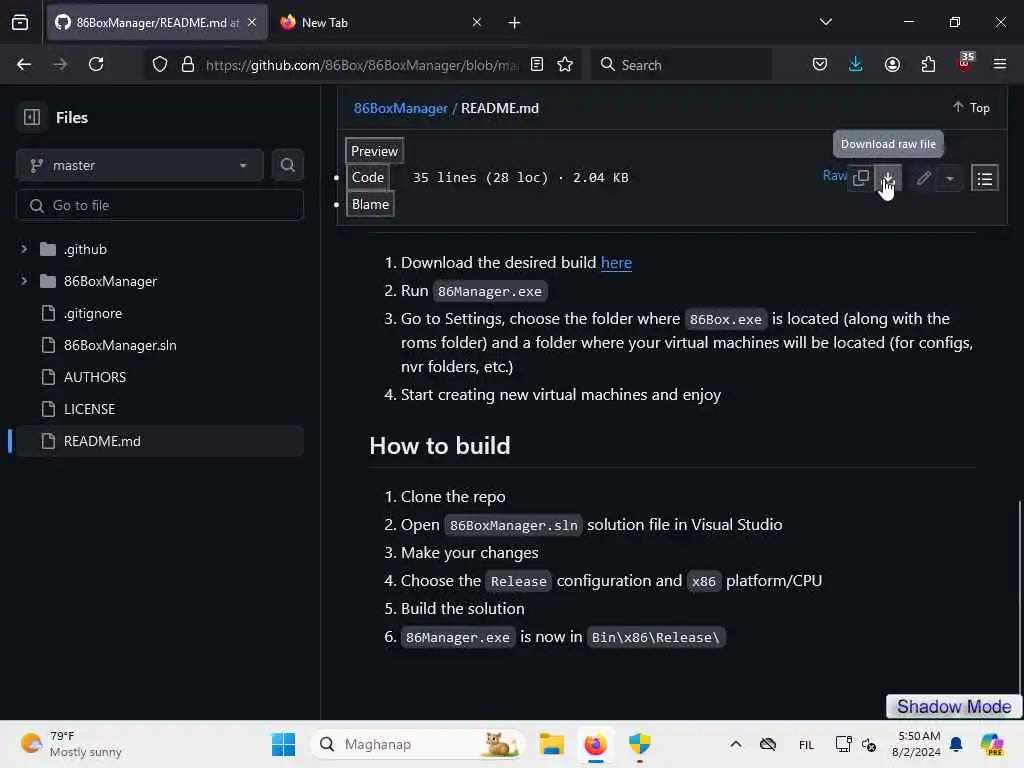This screenshot has height=768, width=1024.
Task: Switch to the Blame view
Action: [370, 204]
